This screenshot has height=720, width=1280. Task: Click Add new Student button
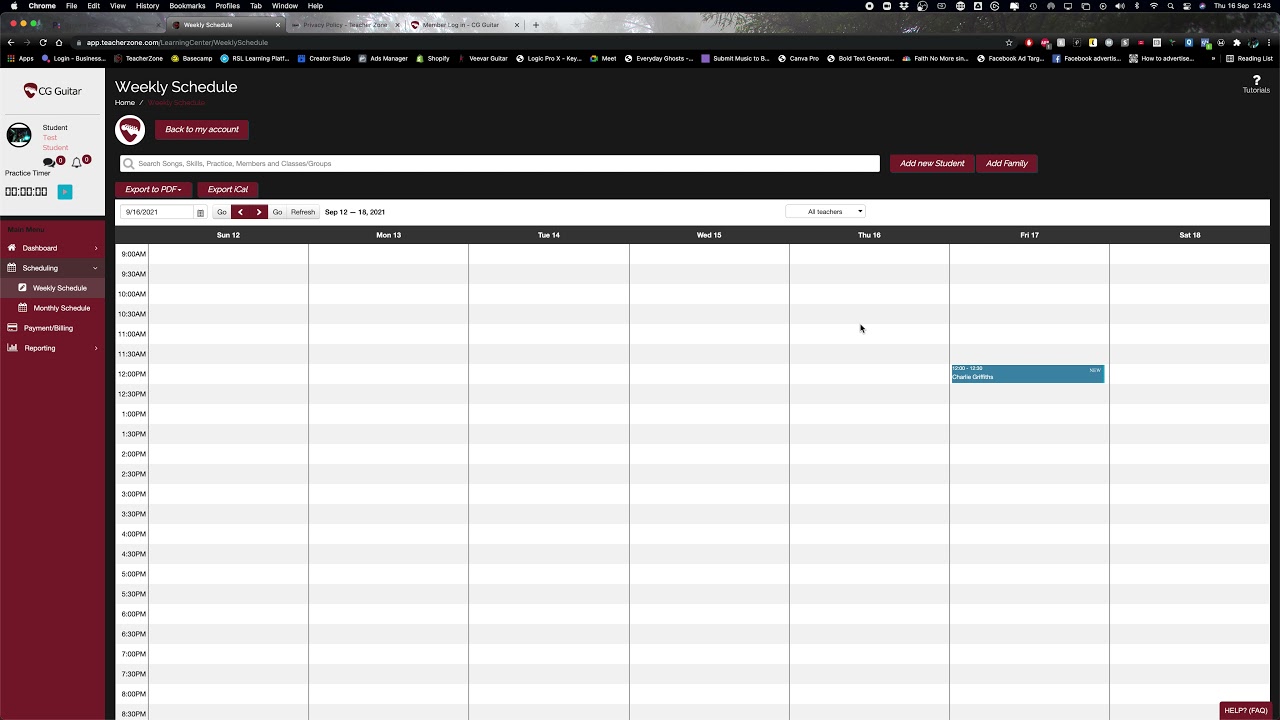click(x=932, y=163)
